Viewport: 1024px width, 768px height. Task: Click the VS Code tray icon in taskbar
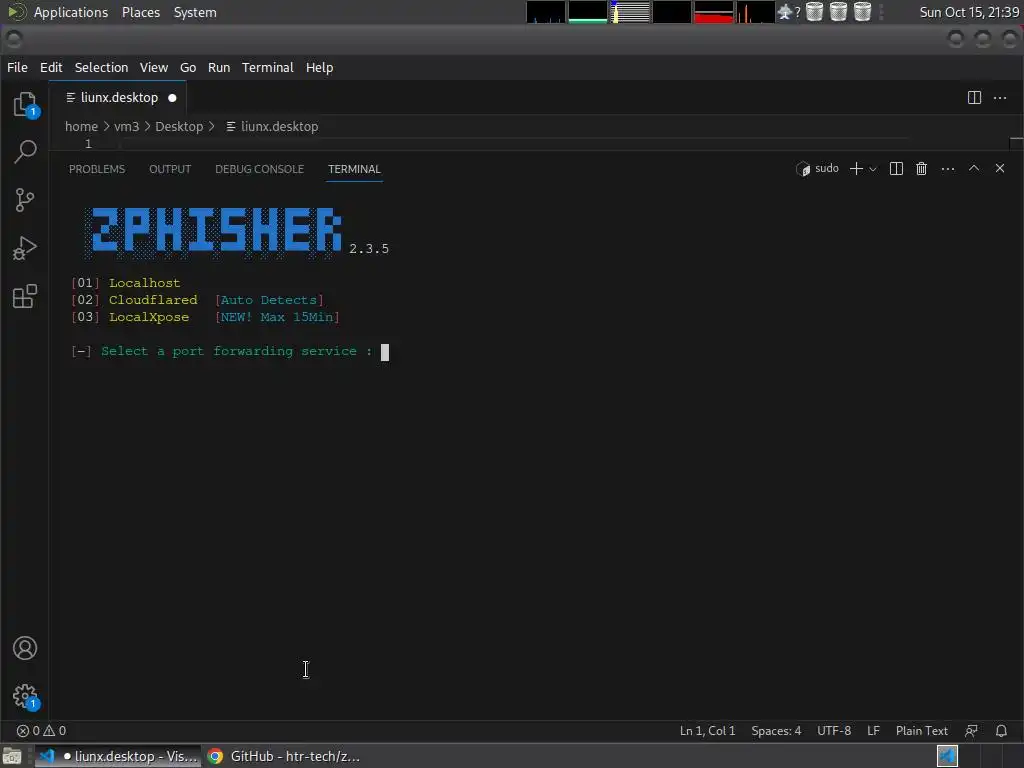pos(947,756)
